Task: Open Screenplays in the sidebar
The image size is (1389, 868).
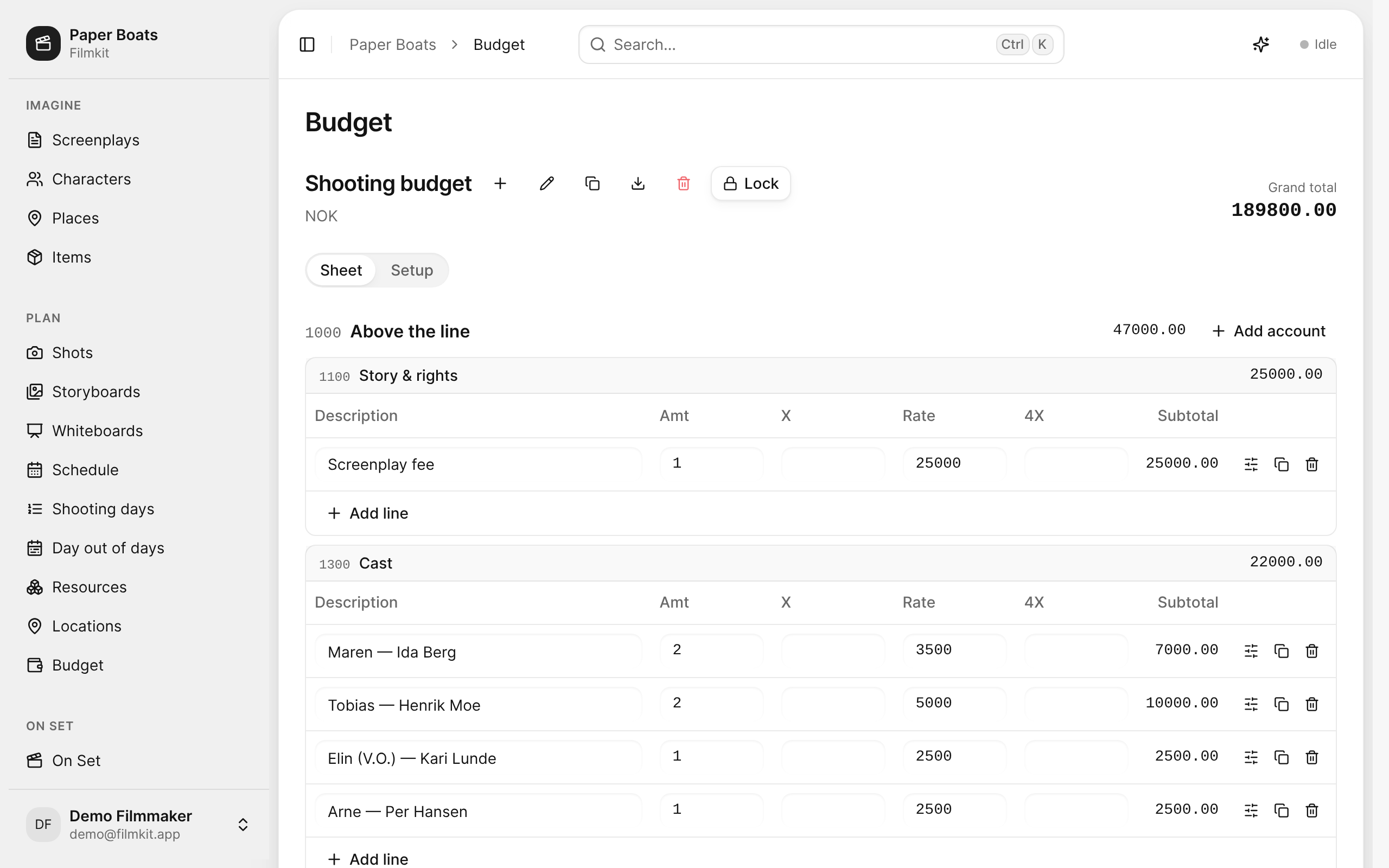Action: 139,140
